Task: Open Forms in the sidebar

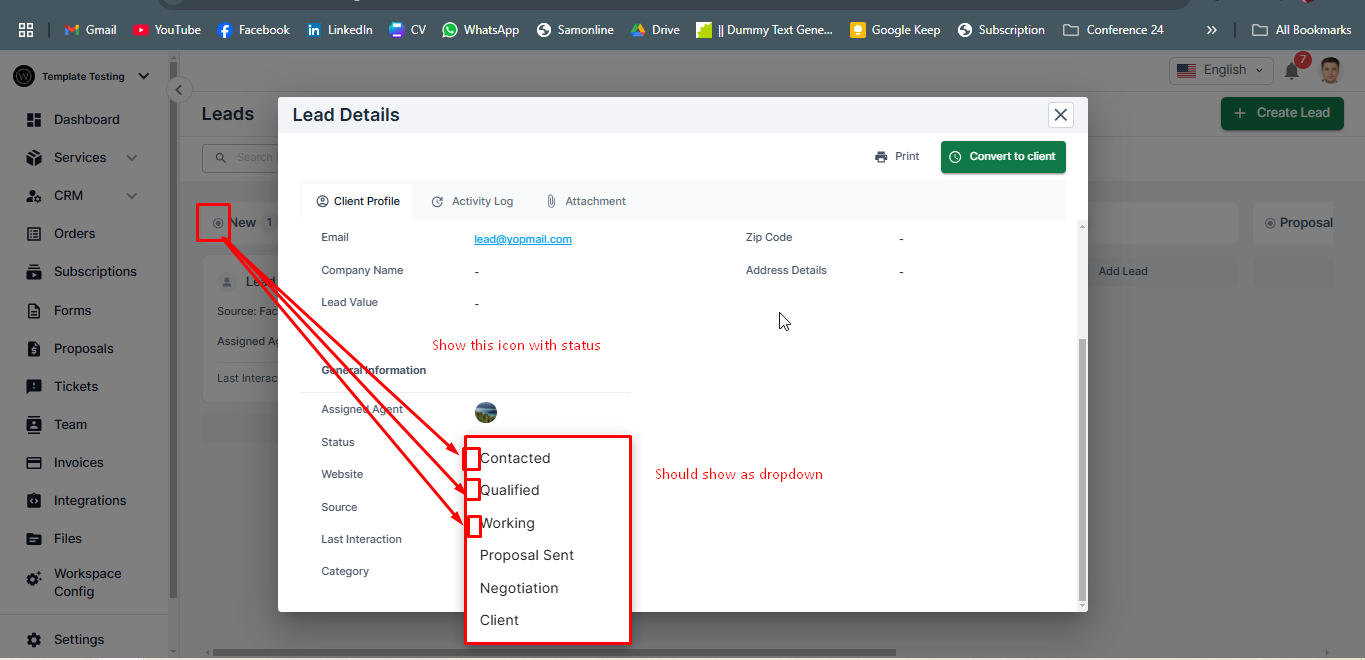Action: pyautogui.click(x=59, y=310)
